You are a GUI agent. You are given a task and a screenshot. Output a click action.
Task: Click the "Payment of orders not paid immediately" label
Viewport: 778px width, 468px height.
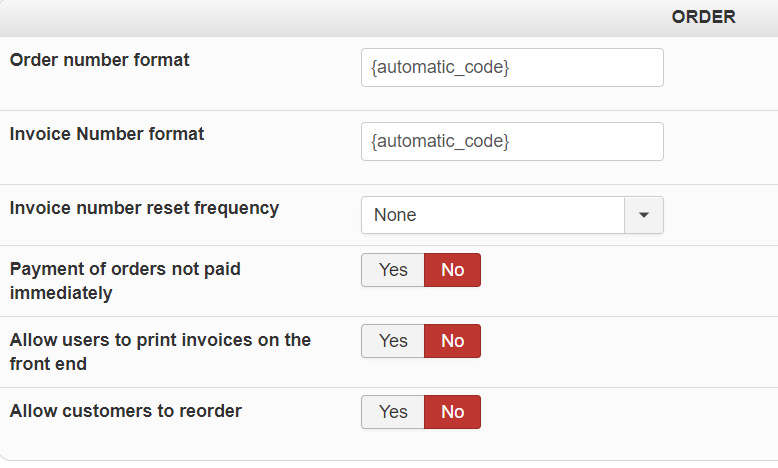125,281
